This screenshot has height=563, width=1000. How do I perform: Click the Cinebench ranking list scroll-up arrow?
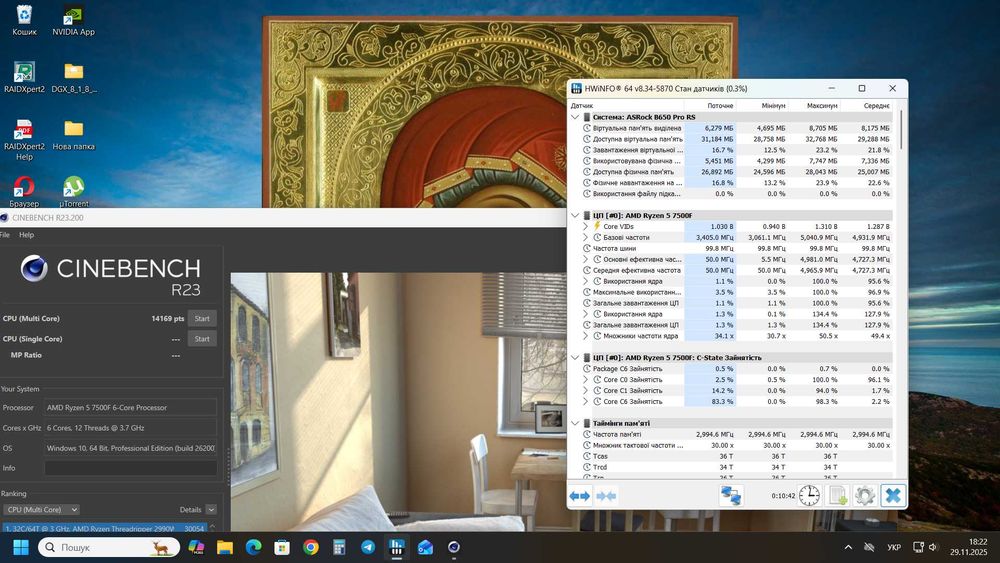pos(212,526)
